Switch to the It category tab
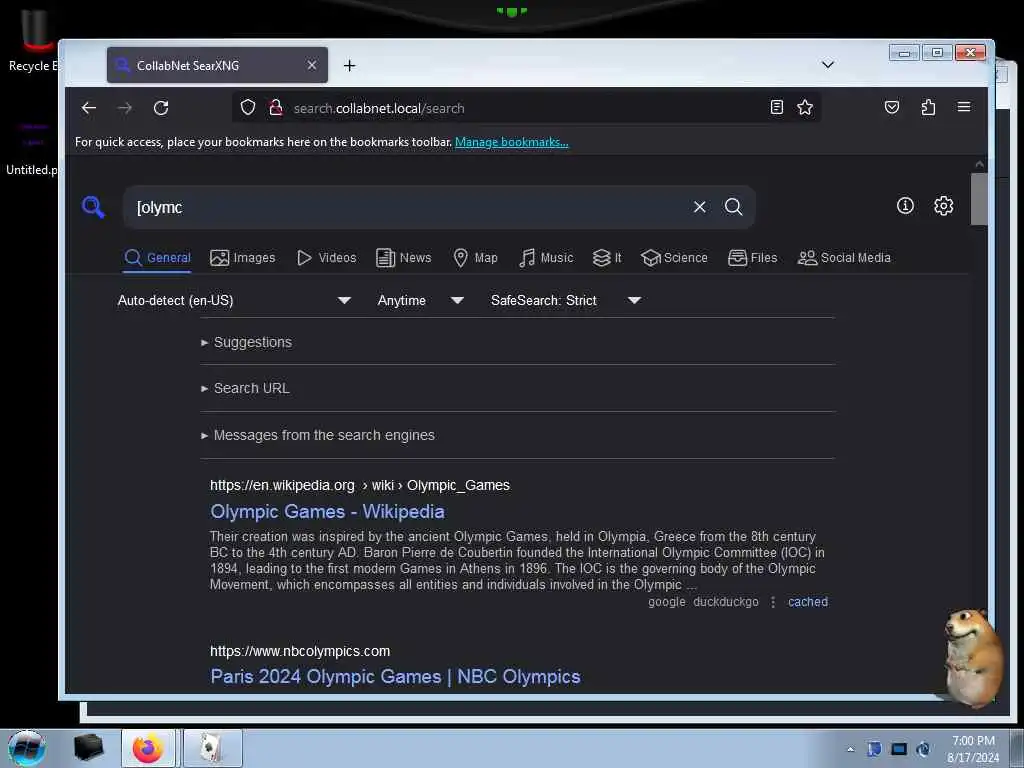This screenshot has height=768, width=1024. tap(607, 257)
